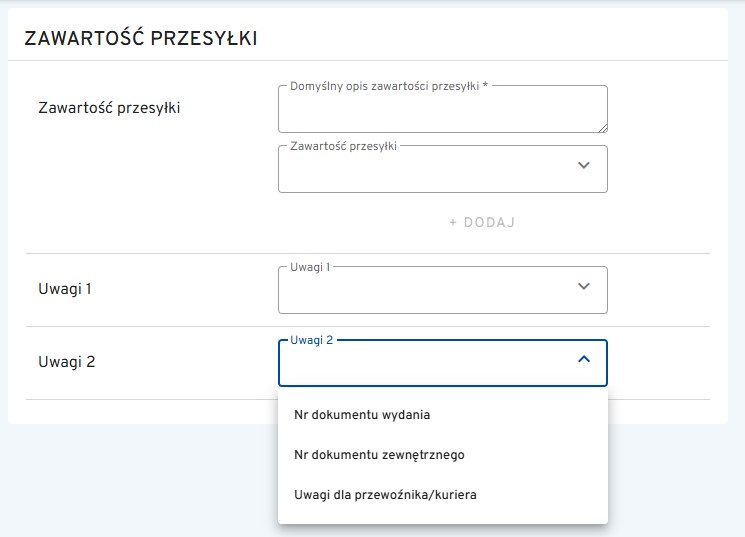Click inside the open Uwagi 2 select field
This screenshot has width=745, height=537.
[420, 365]
